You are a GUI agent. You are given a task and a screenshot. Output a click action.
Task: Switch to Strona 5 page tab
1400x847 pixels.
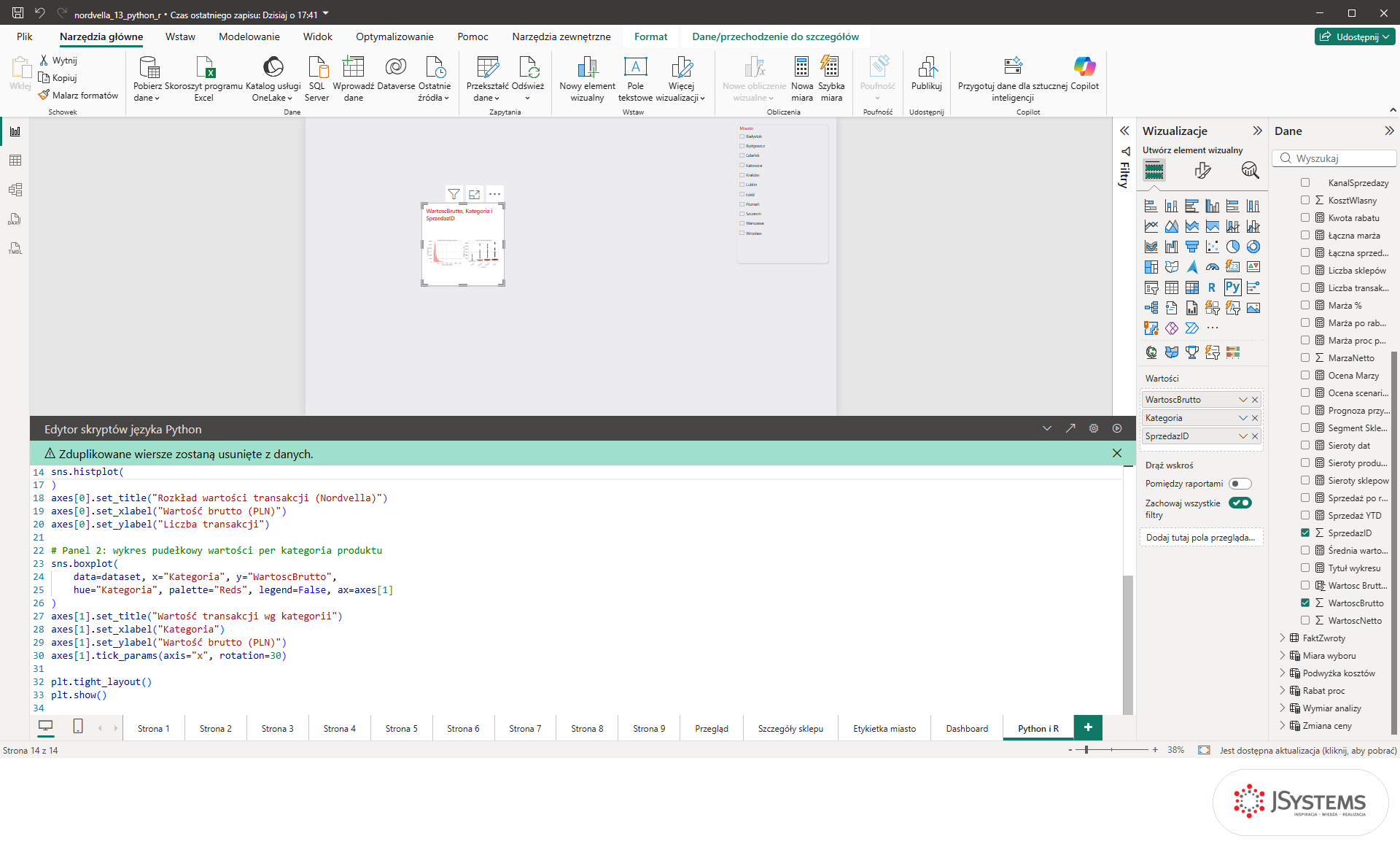tap(402, 728)
